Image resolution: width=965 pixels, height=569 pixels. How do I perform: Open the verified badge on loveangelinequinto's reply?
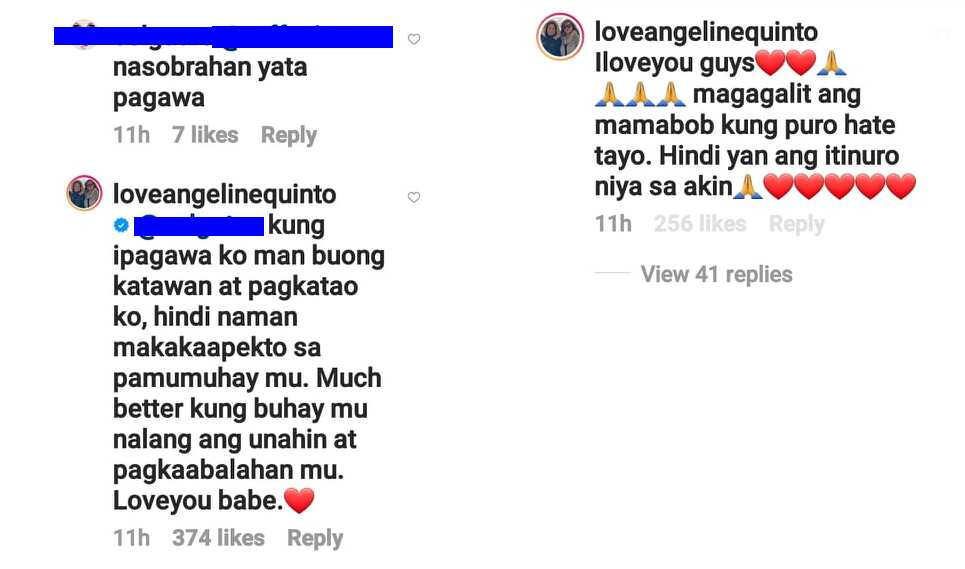tap(121, 226)
